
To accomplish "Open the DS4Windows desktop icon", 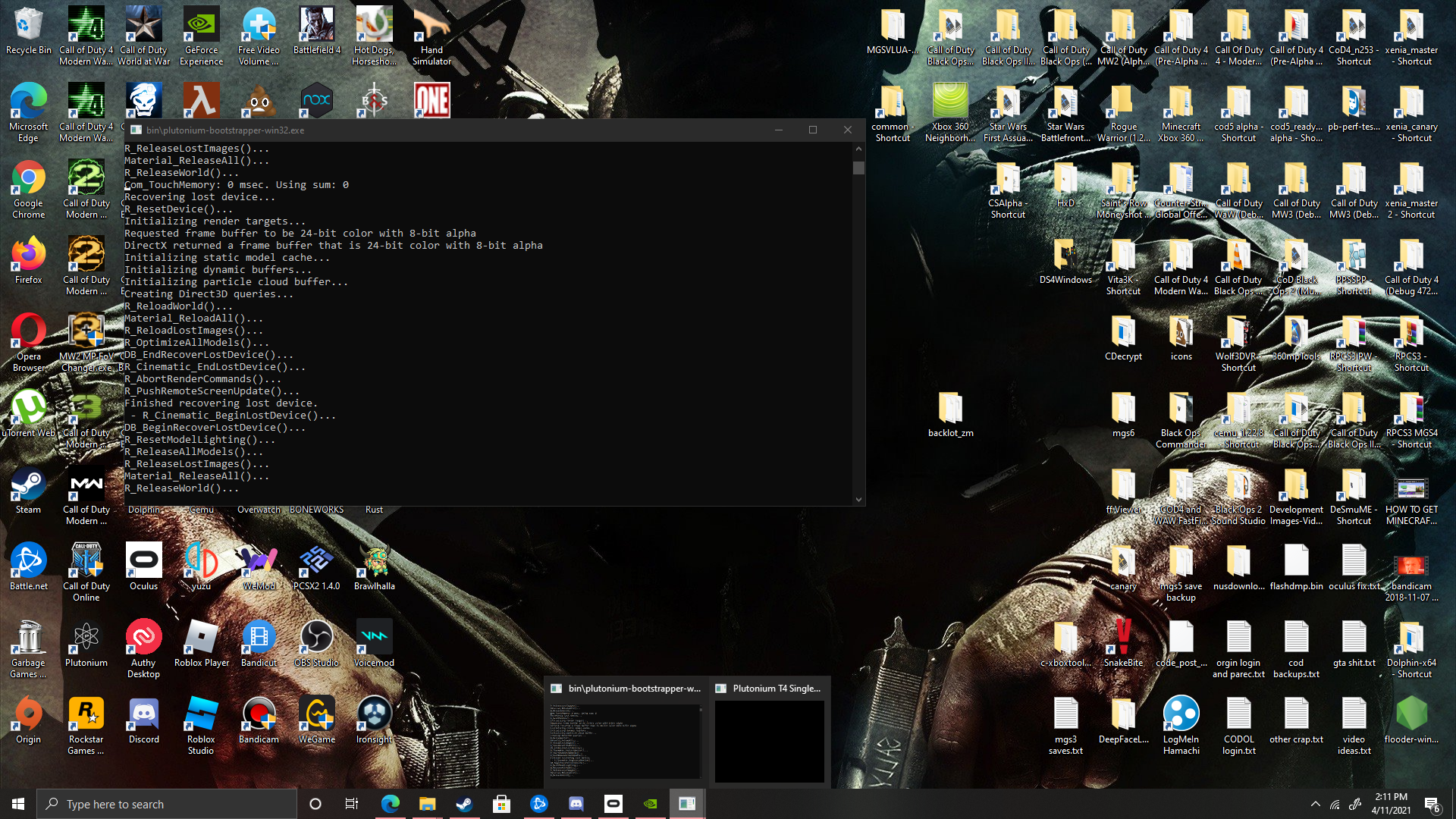I will click(x=1065, y=261).
